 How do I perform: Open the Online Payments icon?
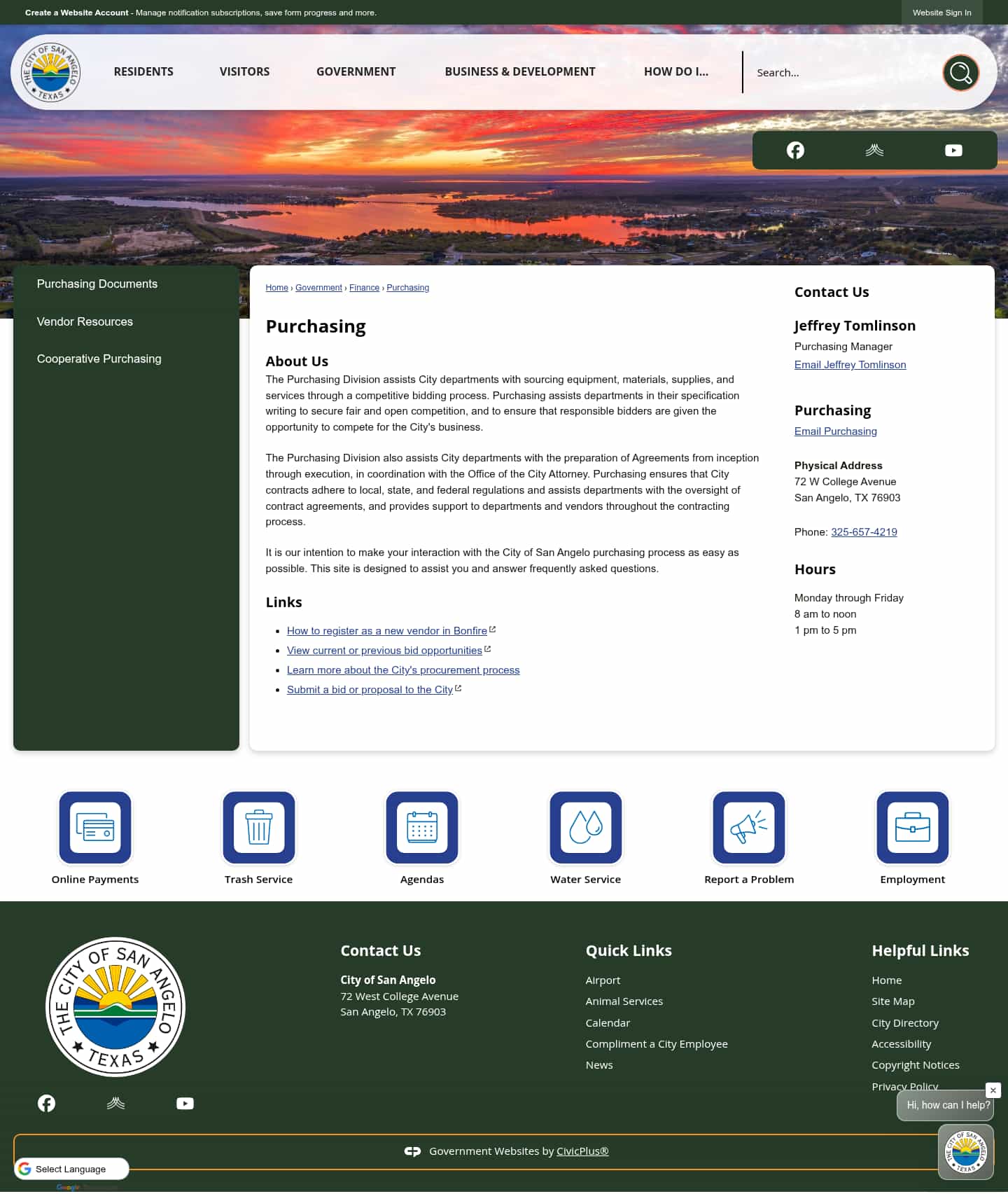pos(95,827)
